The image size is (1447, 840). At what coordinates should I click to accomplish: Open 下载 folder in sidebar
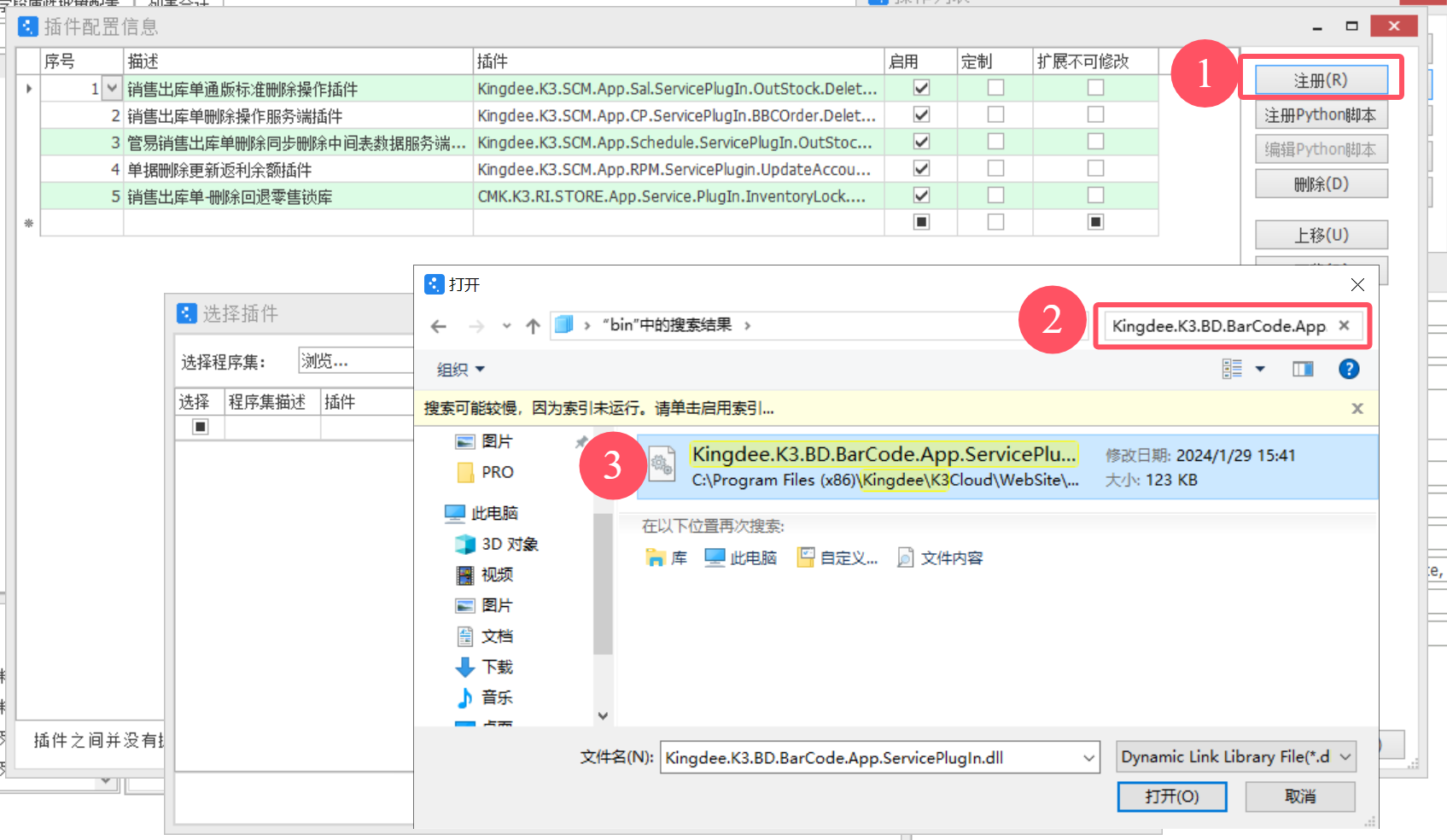click(484, 667)
